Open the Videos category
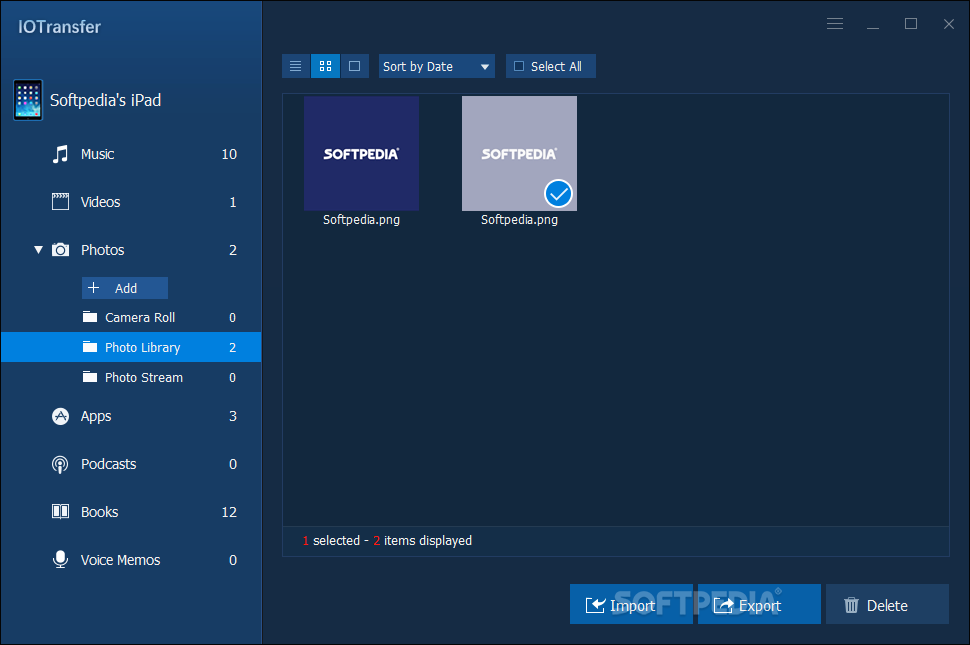970x645 pixels. point(131,202)
